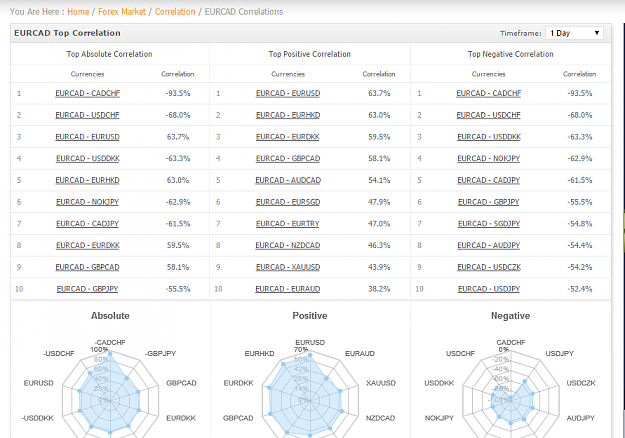Viewport: 625px width, 438px height.
Task: Open EURCAD - USDCHF link in Negative table
Action: coord(489,115)
